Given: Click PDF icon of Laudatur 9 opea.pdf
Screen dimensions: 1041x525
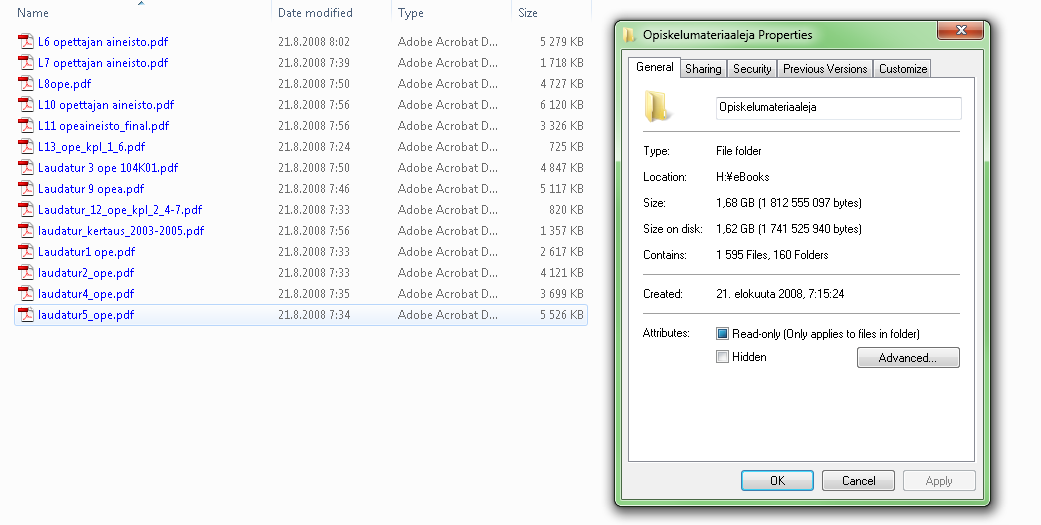Looking at the screenshot, I should (26, 189).
